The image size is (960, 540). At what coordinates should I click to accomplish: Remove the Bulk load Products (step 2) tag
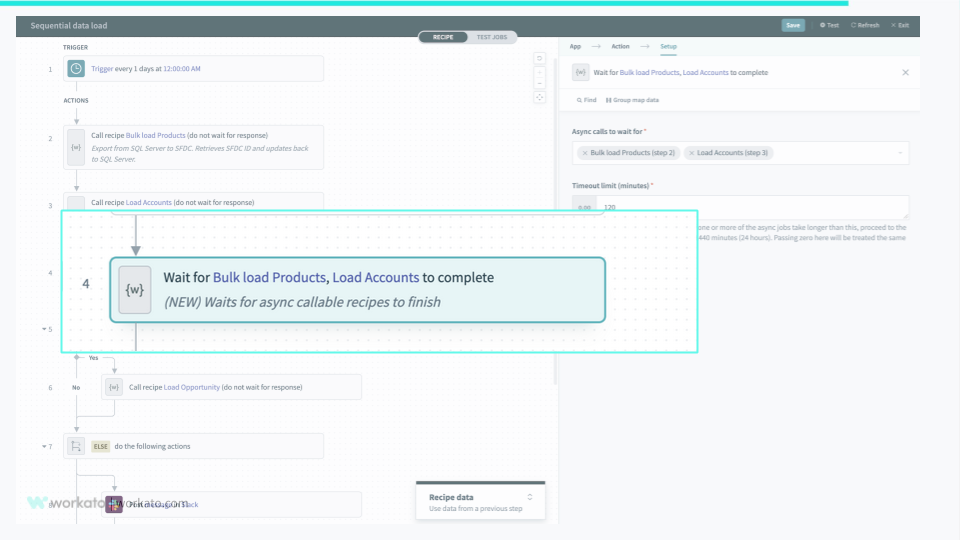pyautogui.click(x=585, y=153)
